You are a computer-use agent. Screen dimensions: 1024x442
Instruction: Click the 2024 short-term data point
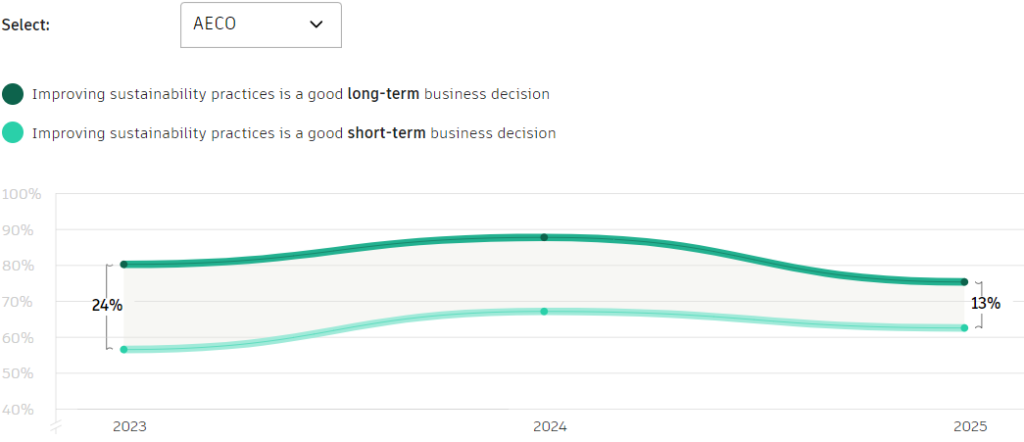click(544, 311)
